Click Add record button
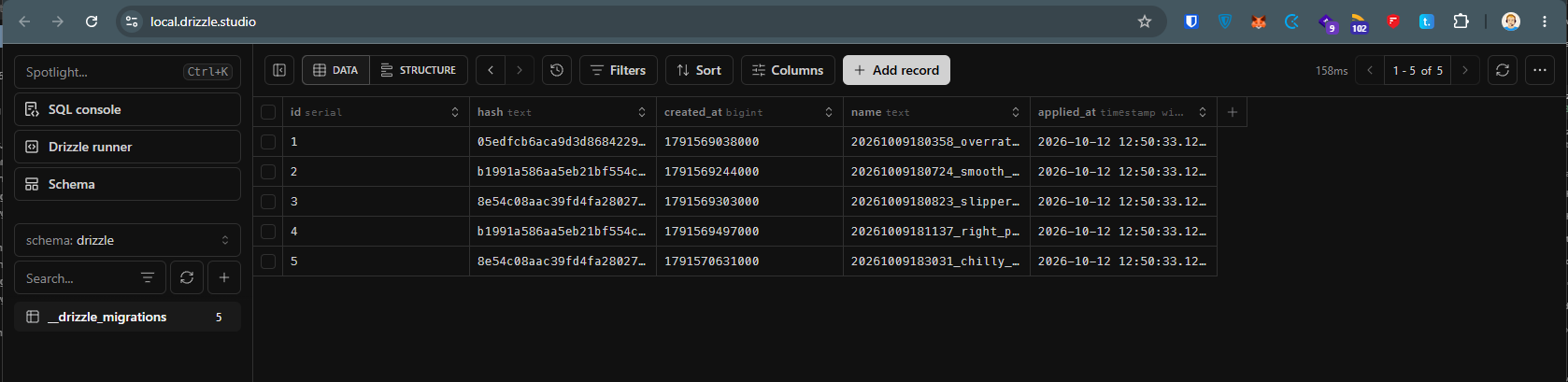1568x382 pixels. tap(896, 70)
